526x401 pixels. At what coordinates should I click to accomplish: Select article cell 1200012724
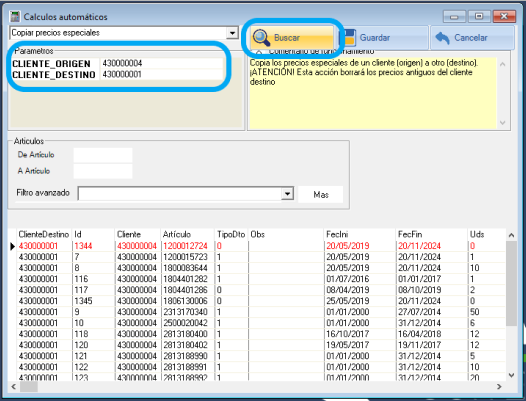187,246
